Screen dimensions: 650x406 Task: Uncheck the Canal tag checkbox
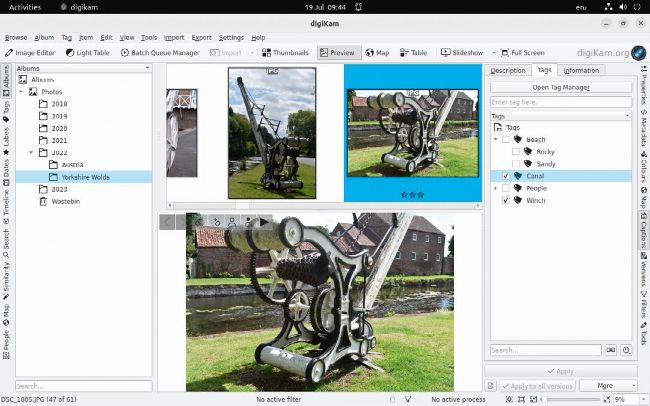(x=506, y=176)
